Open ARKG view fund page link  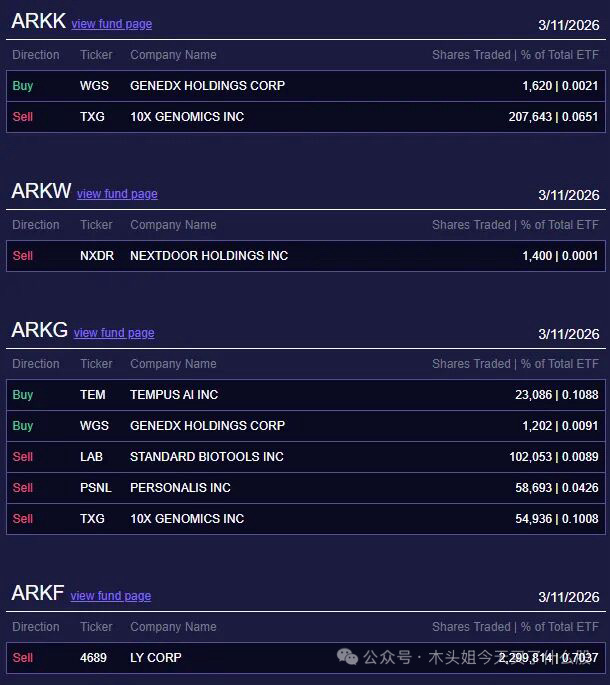114,332
